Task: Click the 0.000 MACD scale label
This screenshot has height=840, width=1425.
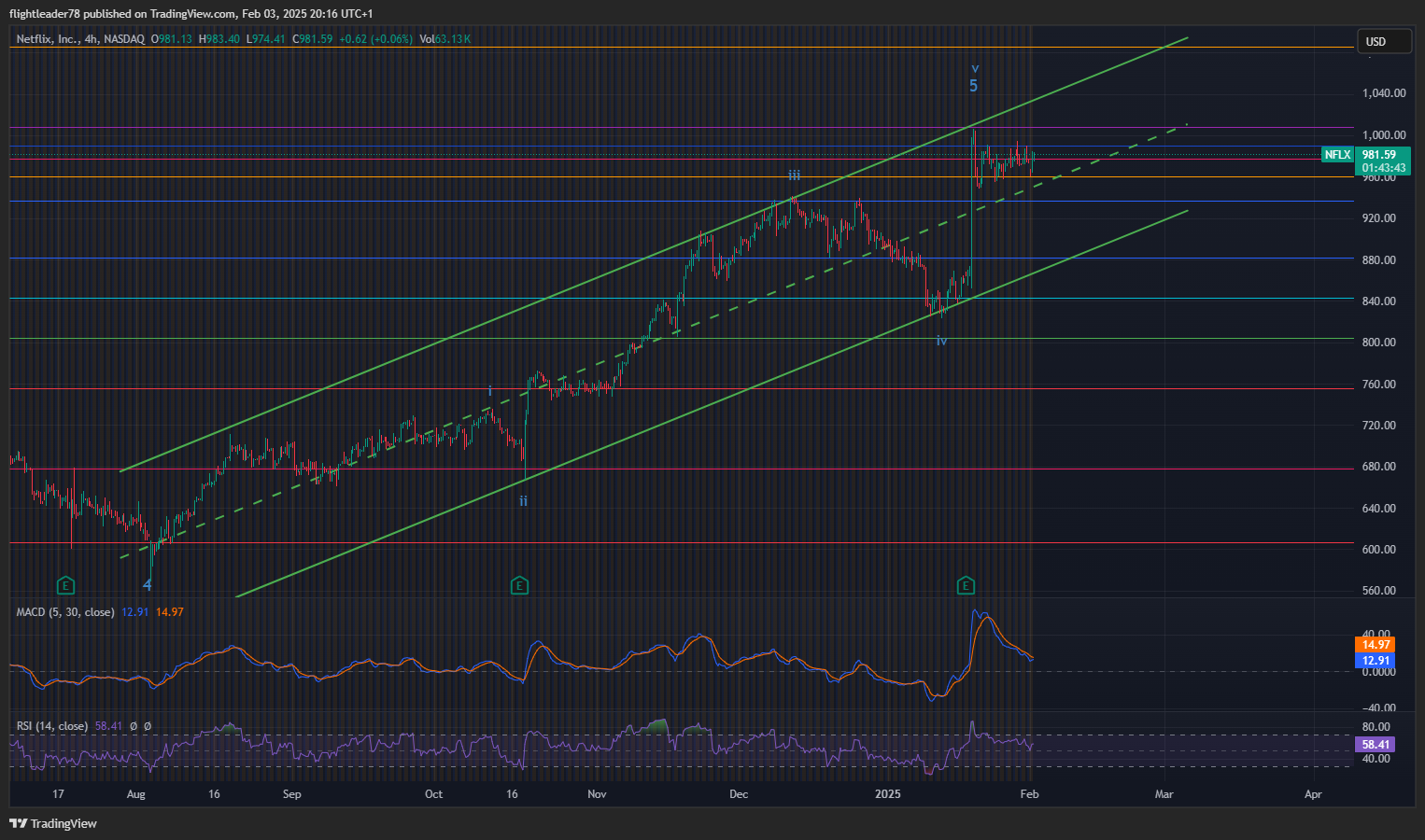Action: coord(1379,672)
